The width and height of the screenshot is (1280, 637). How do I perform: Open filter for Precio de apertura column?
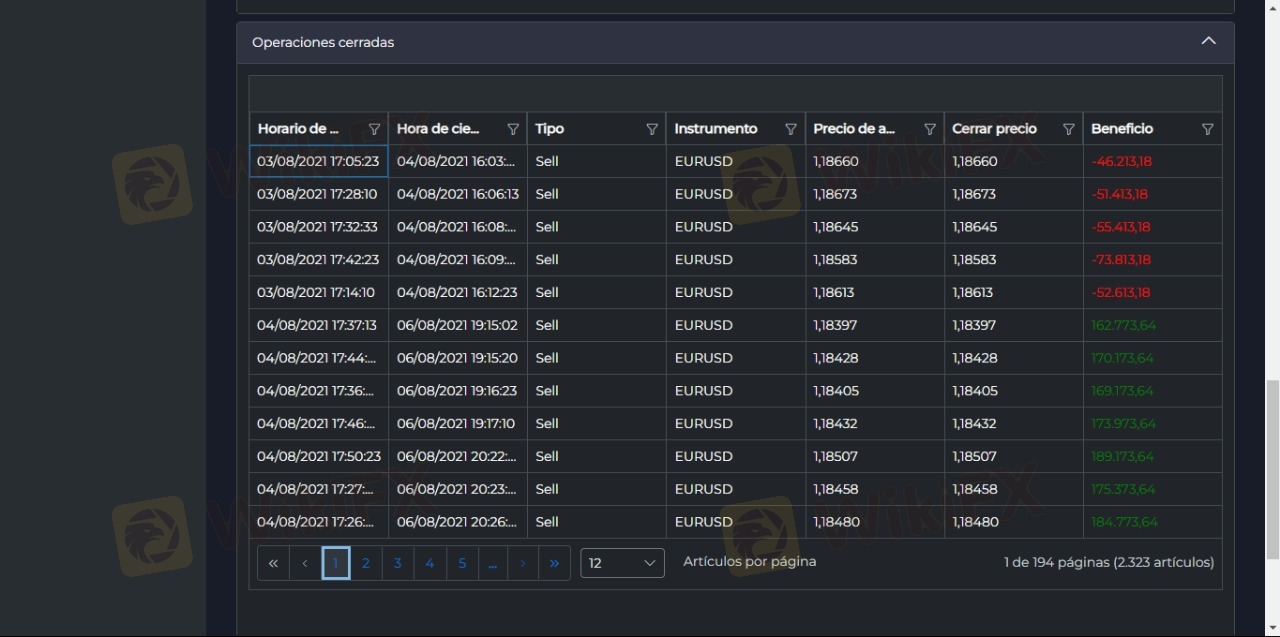pyautogui.click(x=930, y=129)
